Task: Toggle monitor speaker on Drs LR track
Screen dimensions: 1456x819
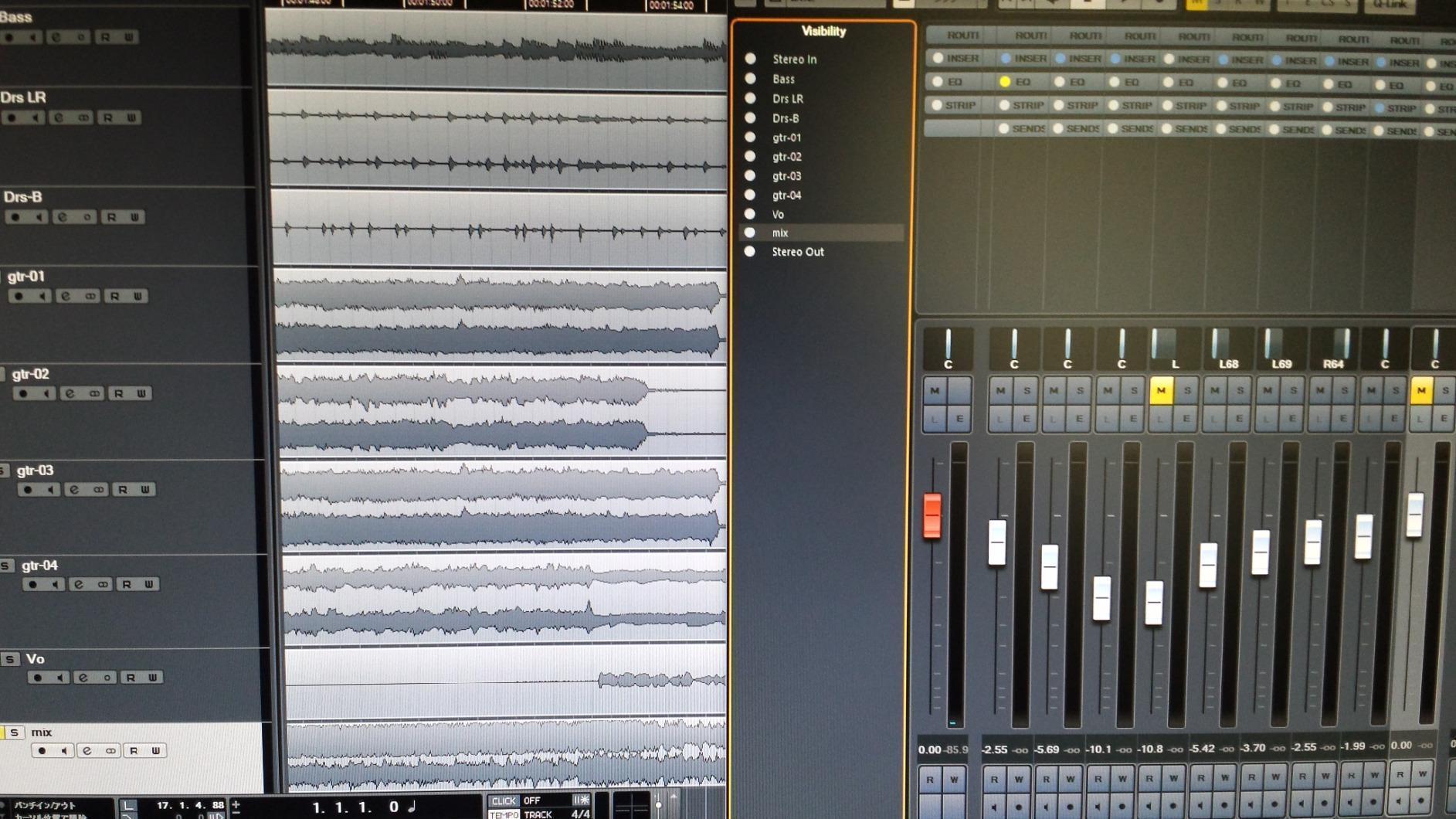Action: pyautogui.click(x=35, y=118)
